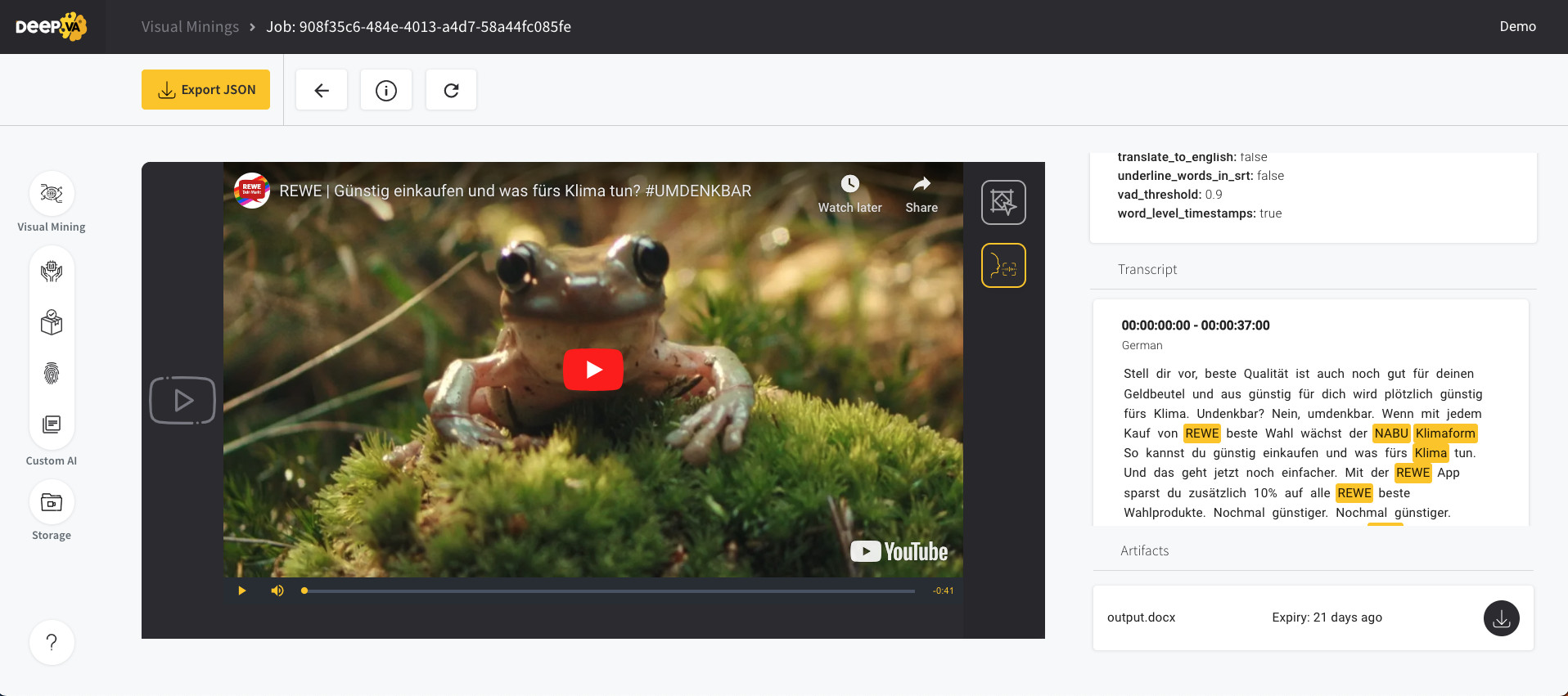This screenshot has height=696, width=1568.
Task: Open the Storage folder icon
Action: 52,502
